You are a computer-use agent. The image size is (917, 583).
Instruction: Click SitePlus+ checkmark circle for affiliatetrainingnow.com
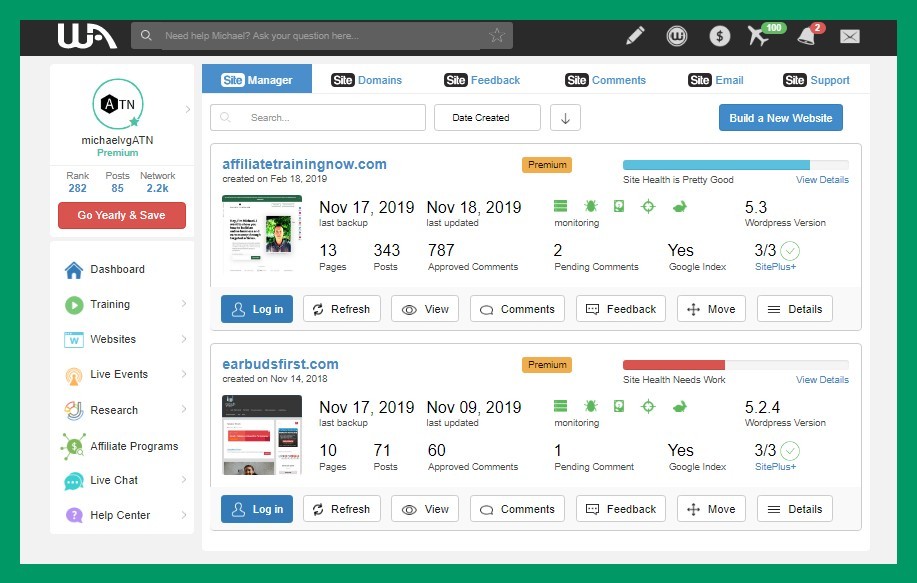[x=790, y=251]
